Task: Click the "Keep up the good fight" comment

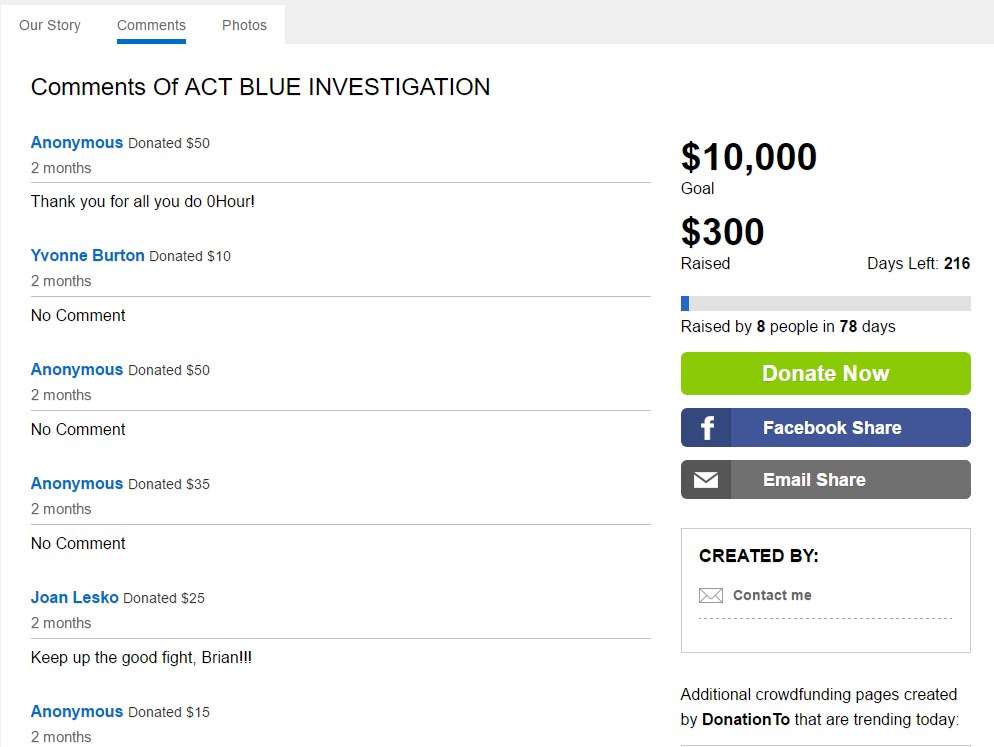Action: (141, 658)
